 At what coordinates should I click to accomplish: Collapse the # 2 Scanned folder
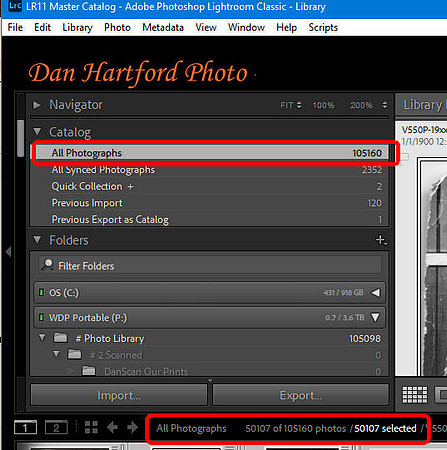(x=56, y=354)
